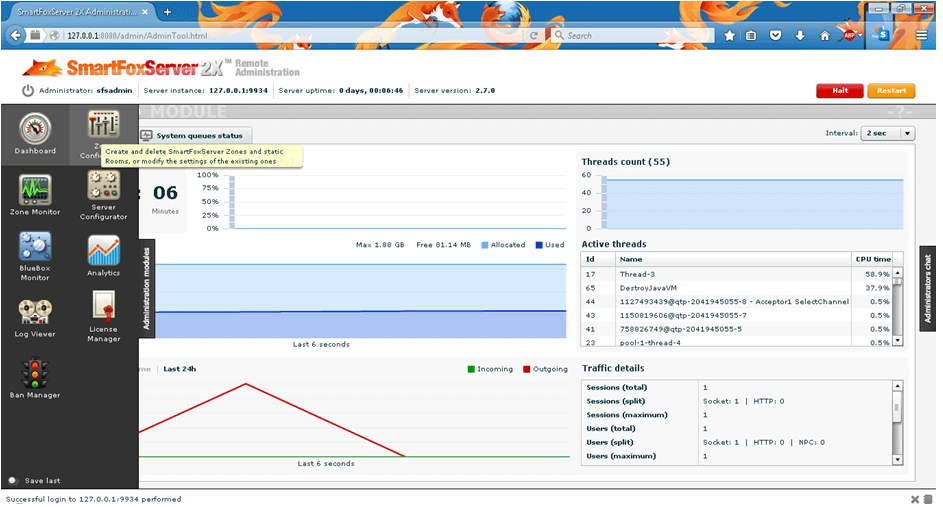Click Traffic details scrollbar up arrow
943x507 pixels.
[x=897, y=386]
